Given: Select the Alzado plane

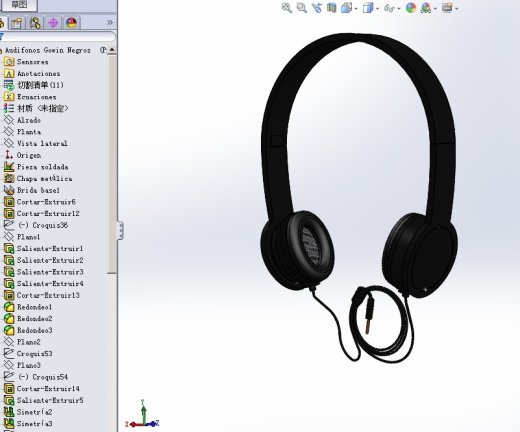Looking at the screenshot, I should (x=29, y=120).
